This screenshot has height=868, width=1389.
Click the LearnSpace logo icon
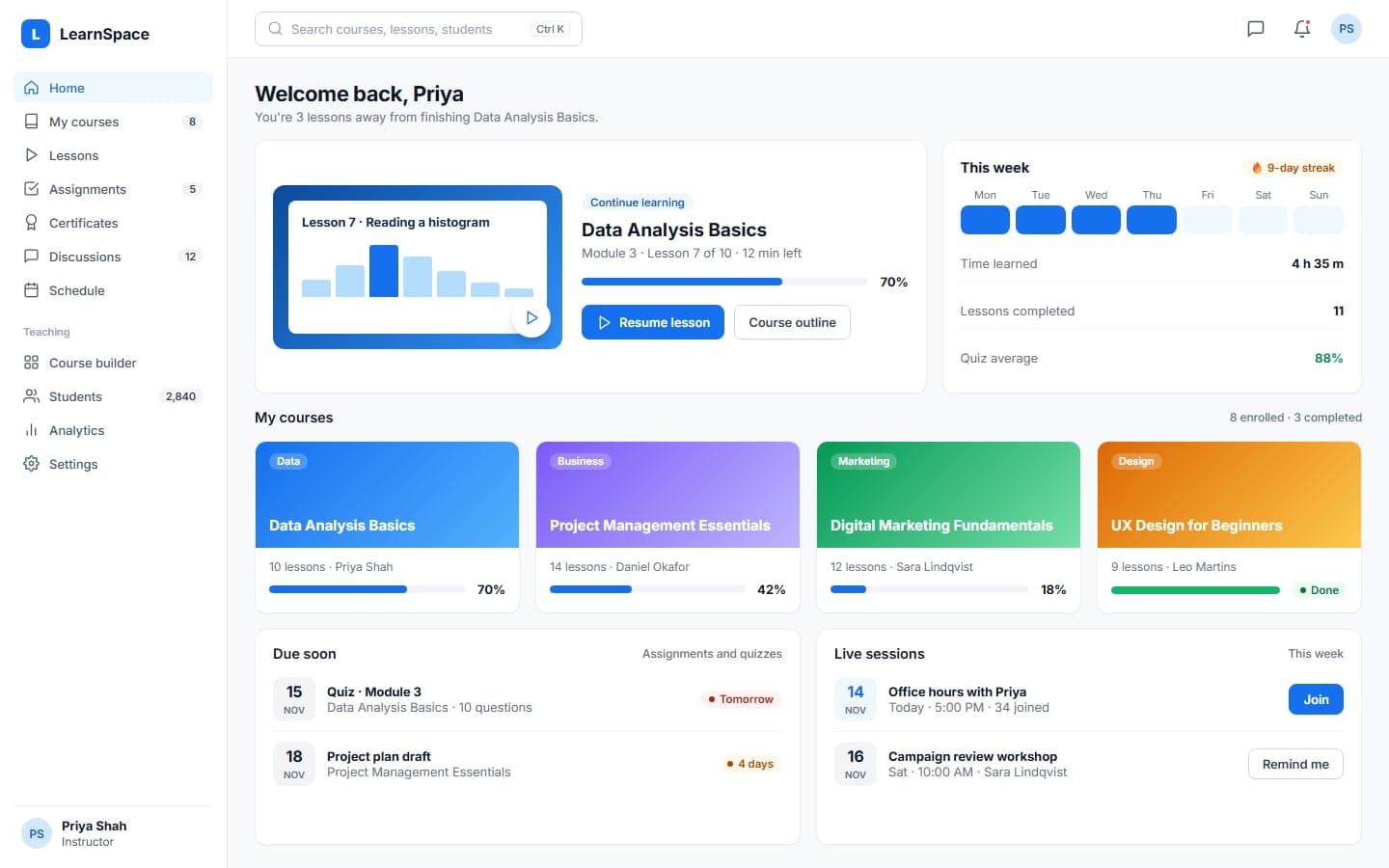click(36, 34)
